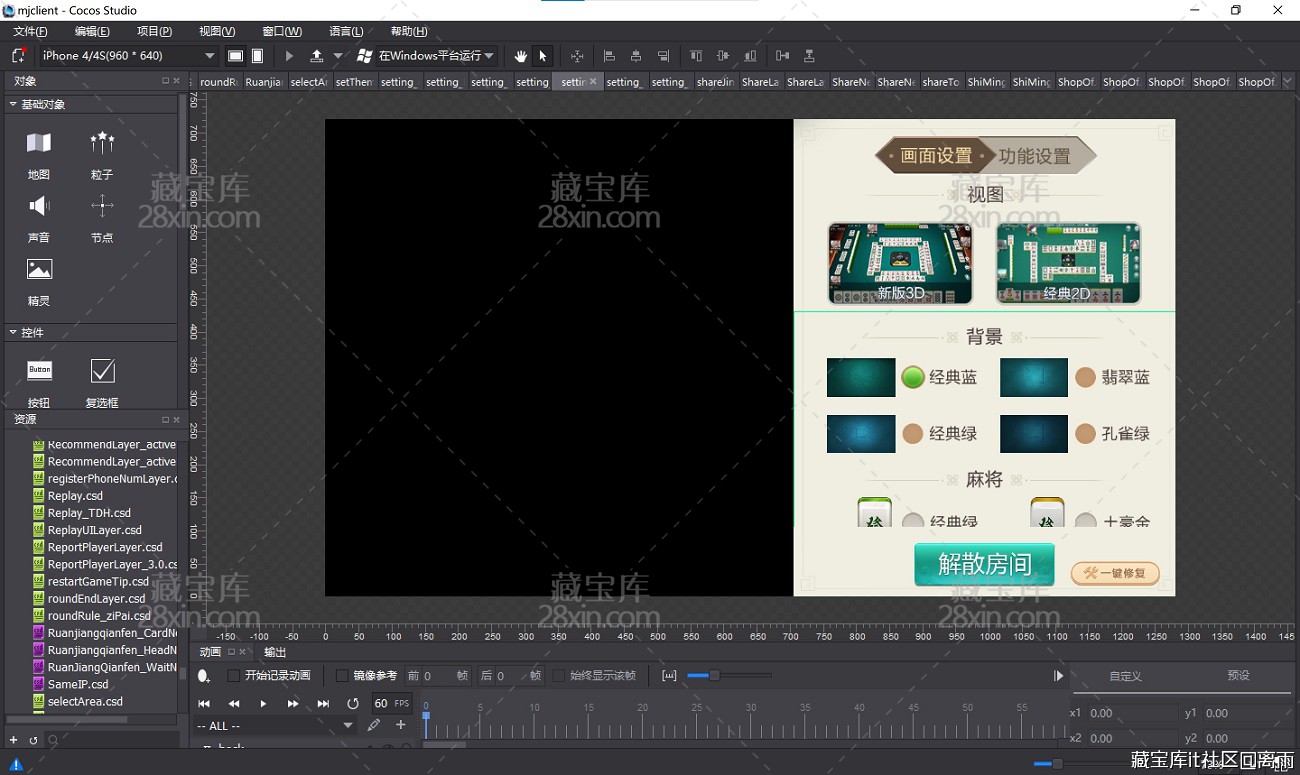Viewport: 1300px width, 775px height.
Task: Switch to the 输出 panel tab
Action: (273, 651)
